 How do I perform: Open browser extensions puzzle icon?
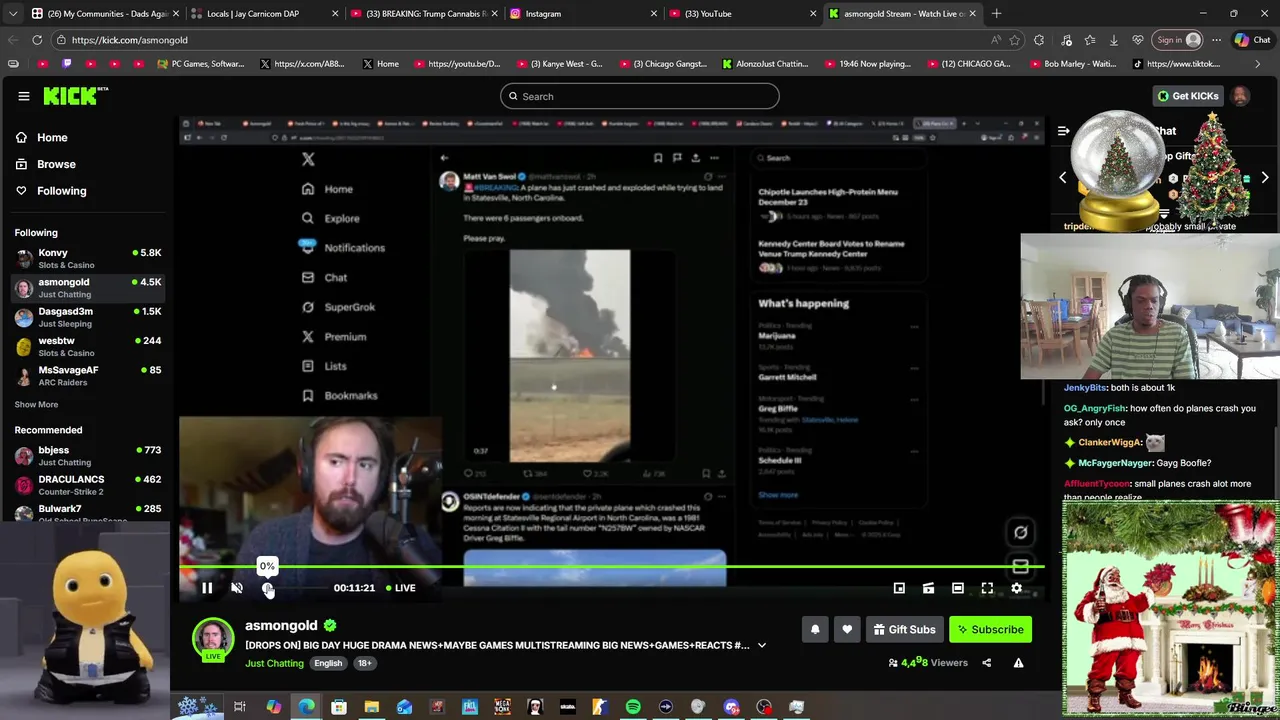[x=1039, y=40]
